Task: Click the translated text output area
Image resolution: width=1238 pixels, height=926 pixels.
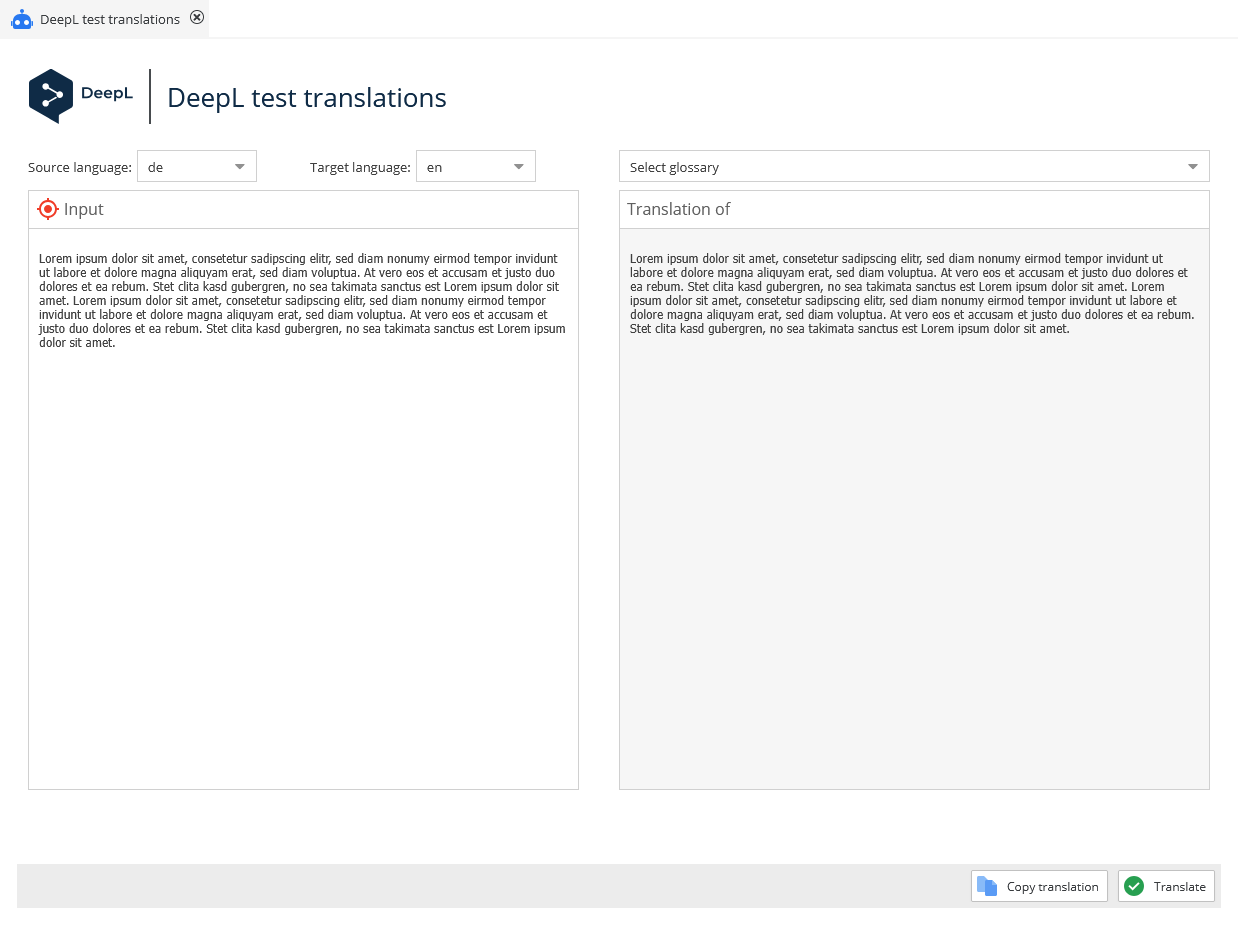Action: click(914, 509)
